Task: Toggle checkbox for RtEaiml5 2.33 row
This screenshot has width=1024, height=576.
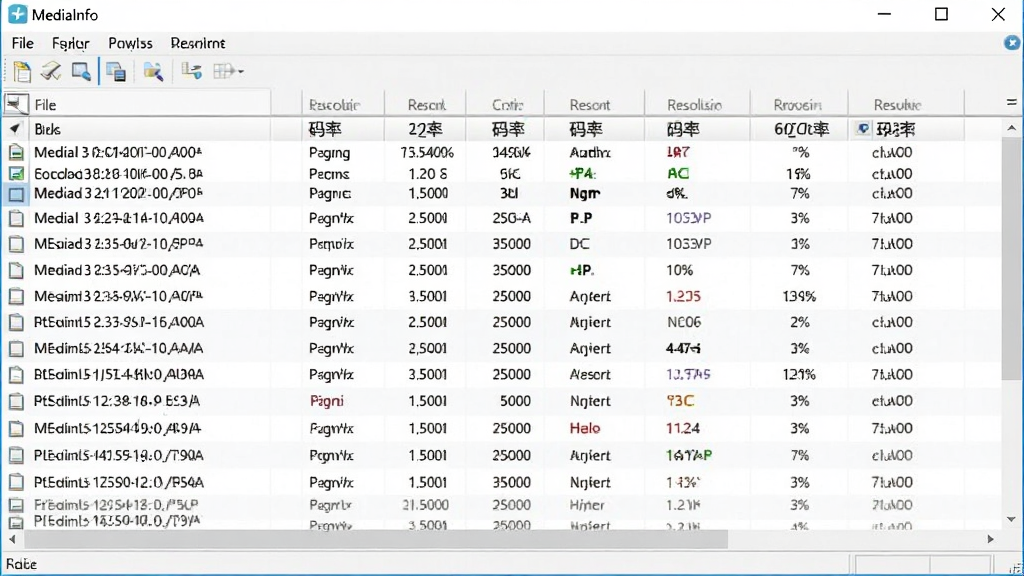Action: pyautogui.click(x=16, y=323)
